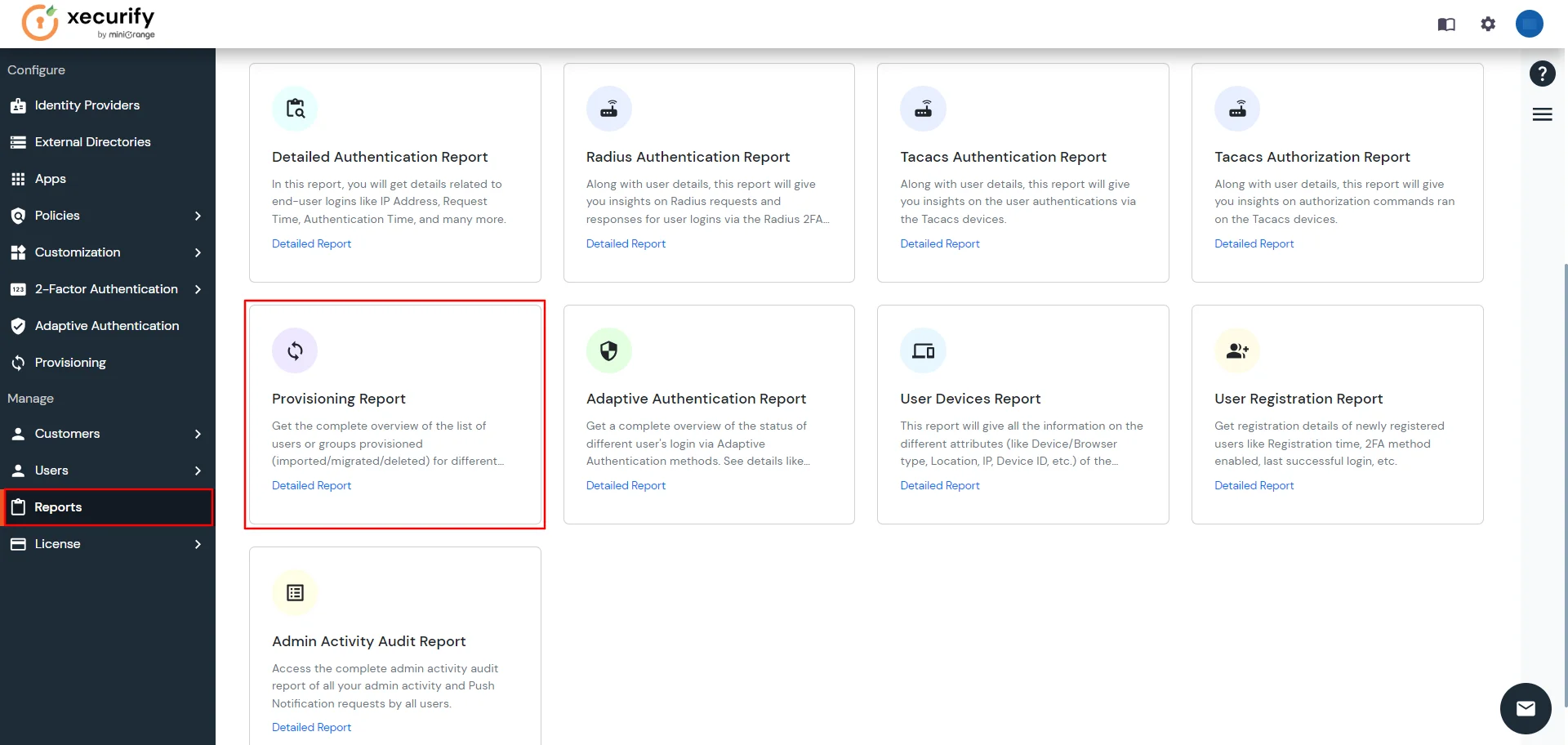Expand the Policies sidebar entry
This screenshot has height=745, width=1568.
(x=198, y=216)
